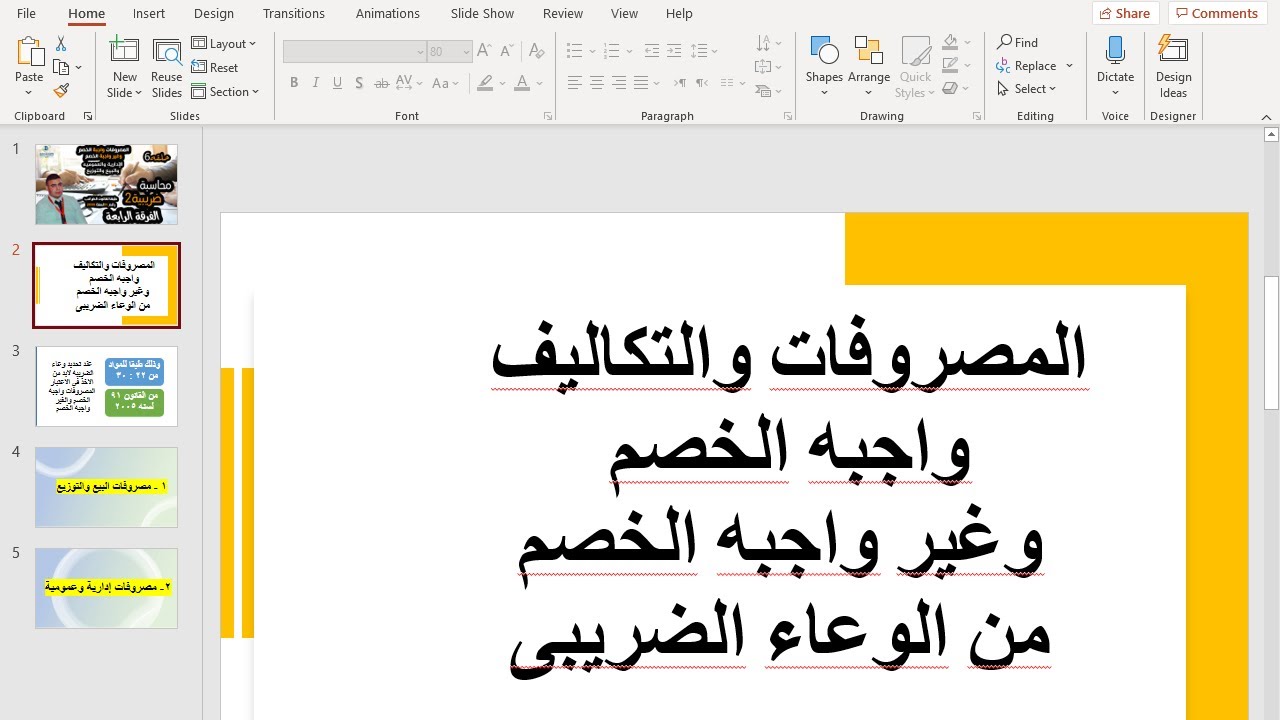Select slide 4 thumbnail
This screenshot has width=1280, height=720.
[x=106, y=487]
